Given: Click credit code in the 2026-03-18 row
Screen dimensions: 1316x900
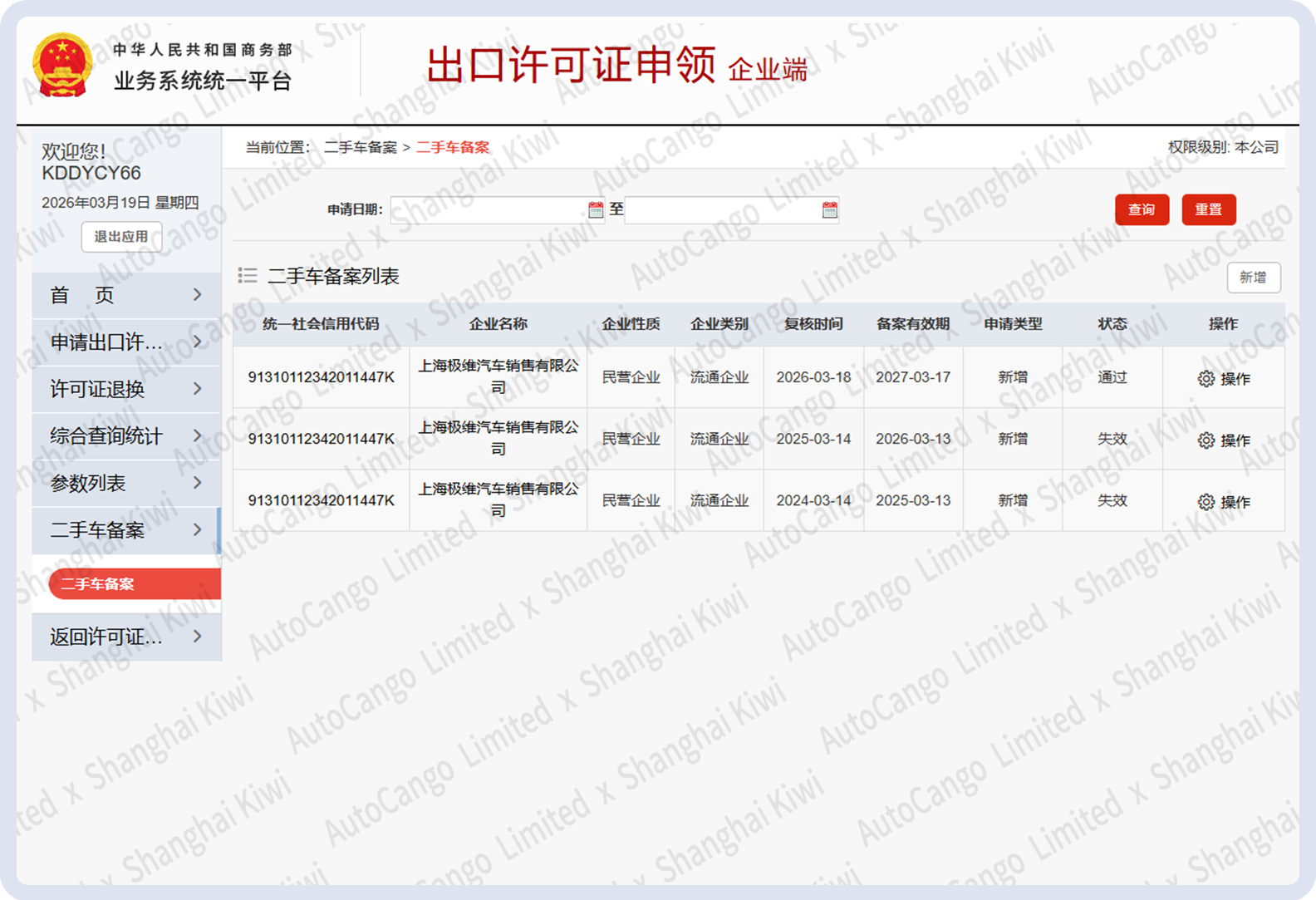Looking at the screenshot, I should coord(322,377).
